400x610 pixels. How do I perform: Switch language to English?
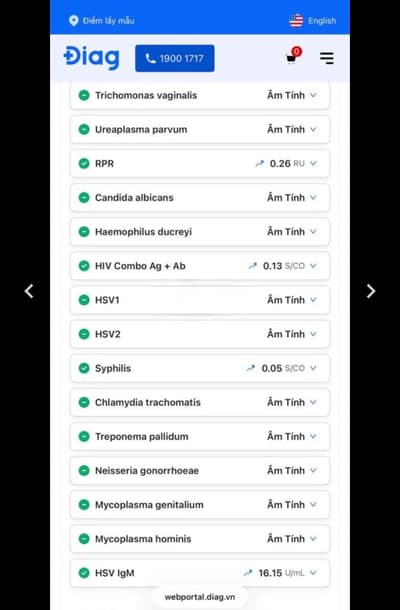tap(322, 21)
